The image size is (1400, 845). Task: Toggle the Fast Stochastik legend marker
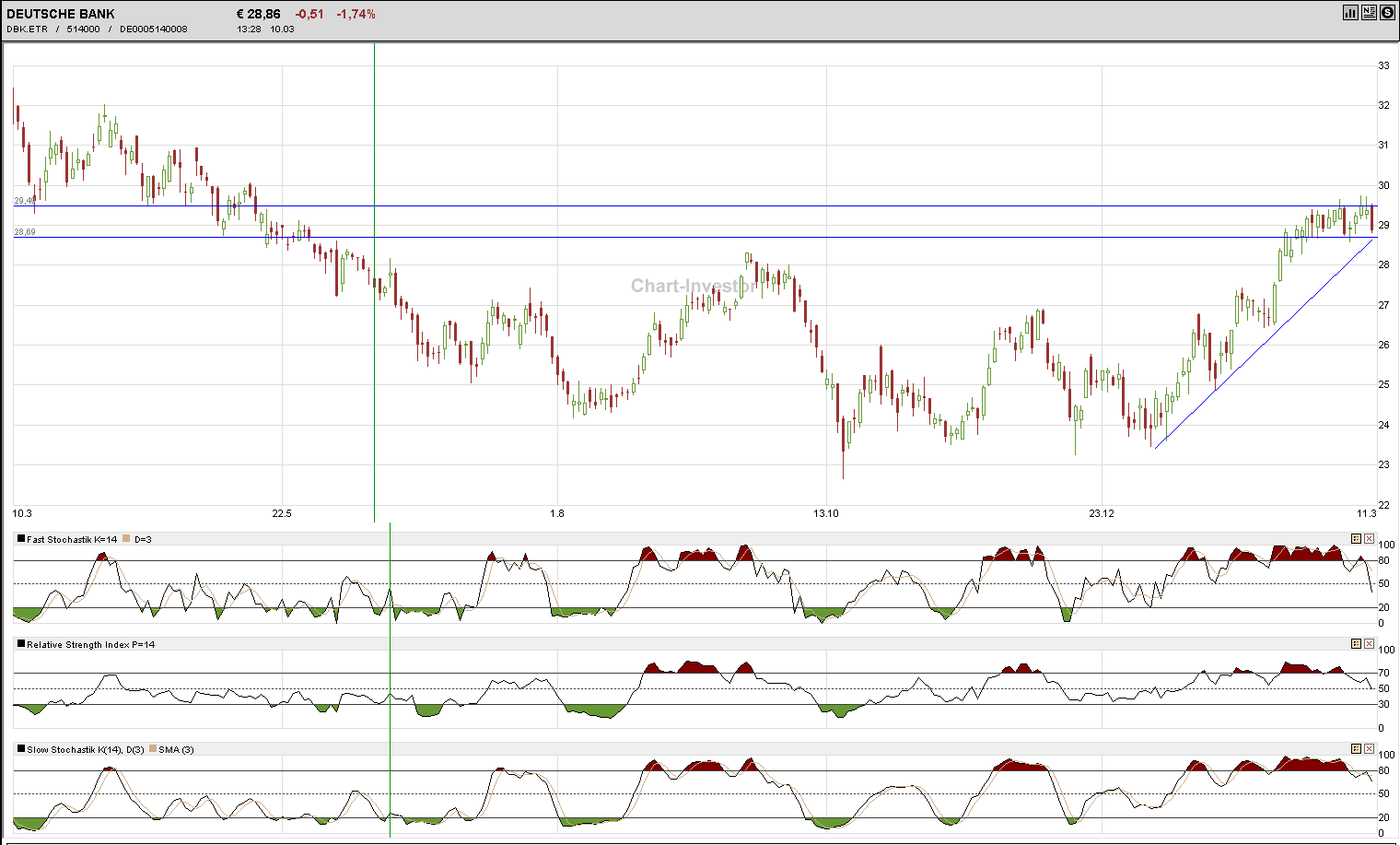coord(20,539)
